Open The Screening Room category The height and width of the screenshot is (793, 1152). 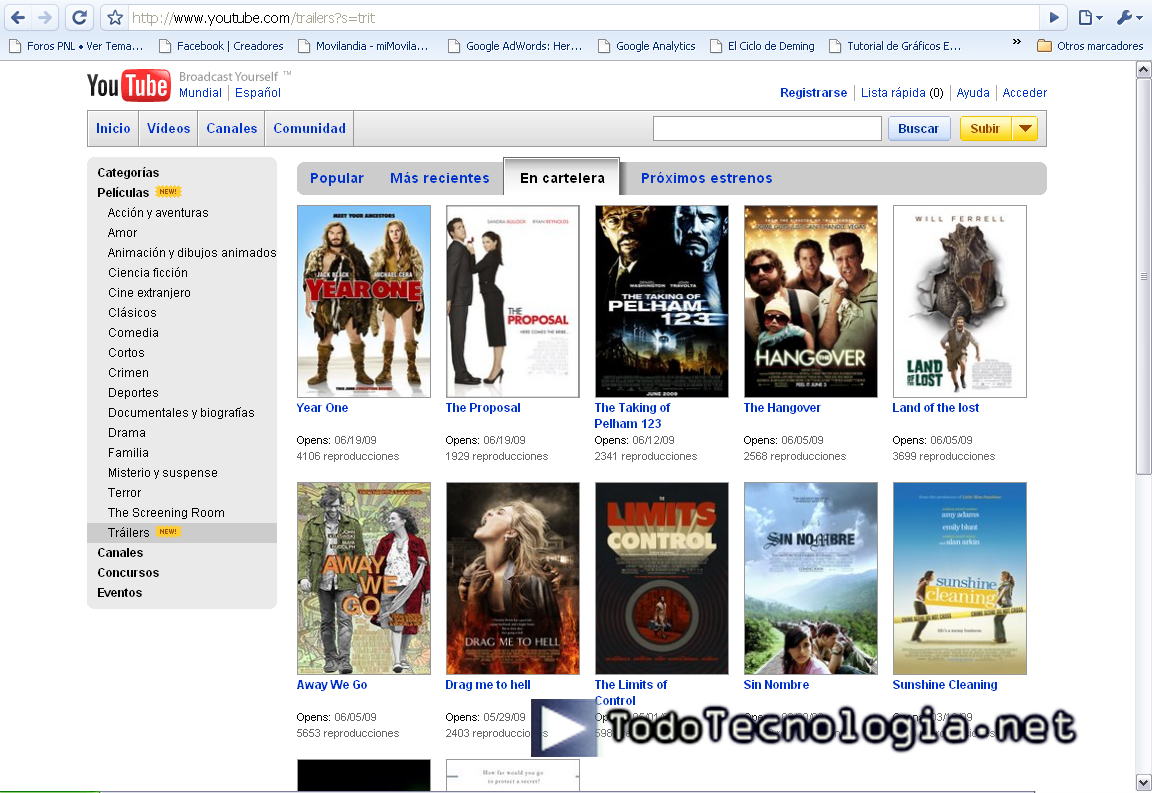click(x=166, y=513)
